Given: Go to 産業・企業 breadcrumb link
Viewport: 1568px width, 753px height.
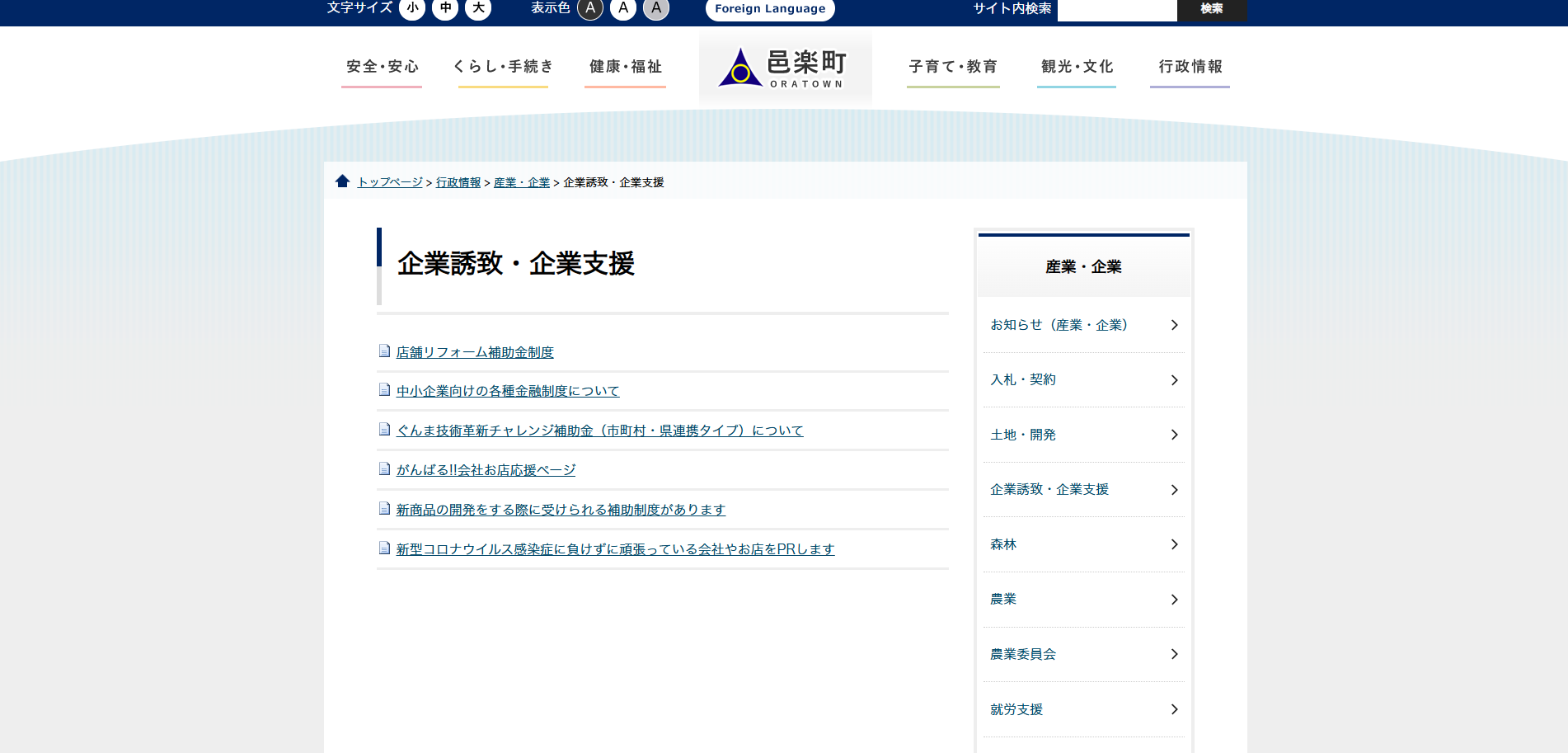Looking at the screenshot, I should 522,182.
